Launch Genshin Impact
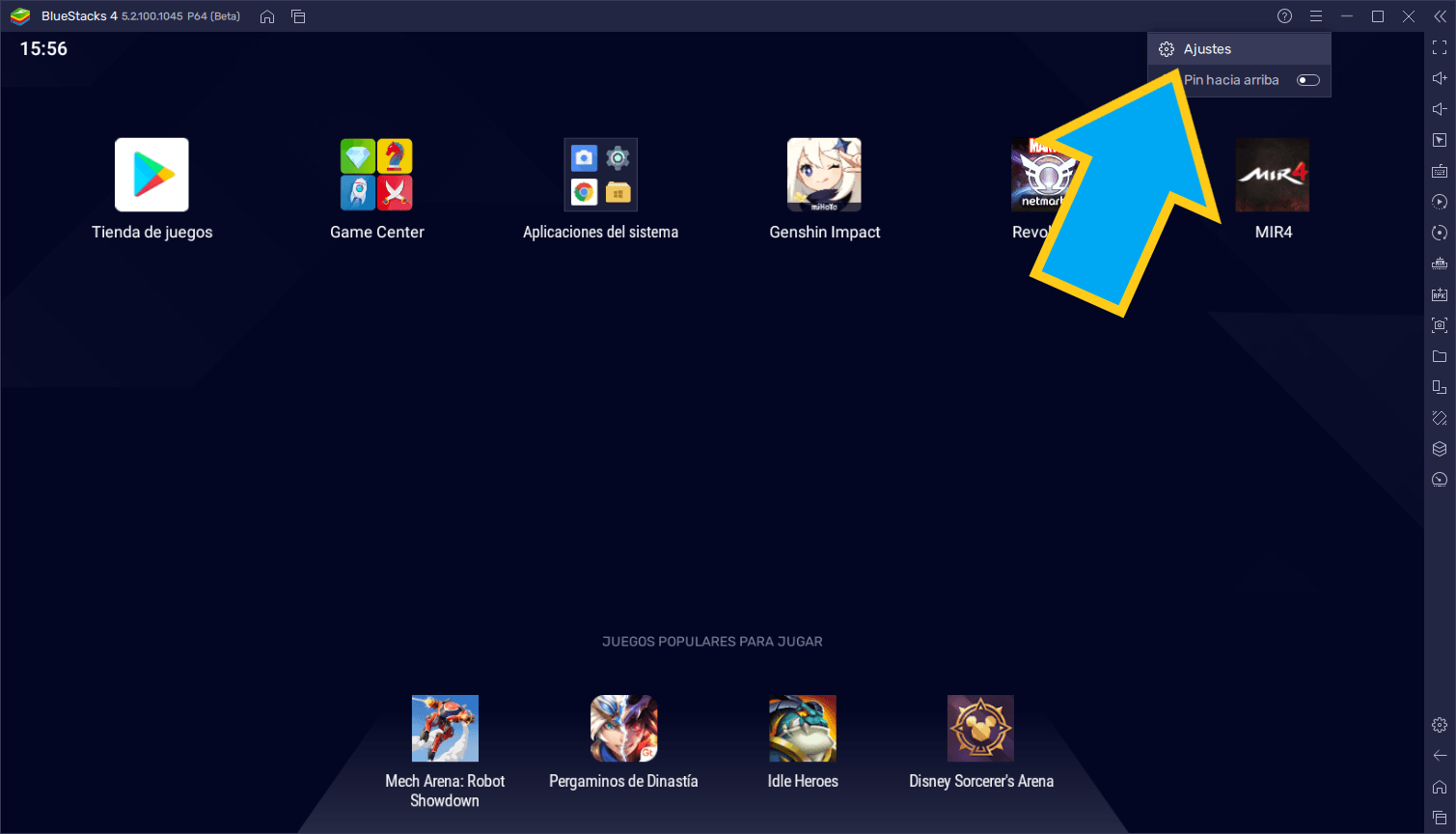This screenshot has height=834, width=1456. (x=824, y=175)
